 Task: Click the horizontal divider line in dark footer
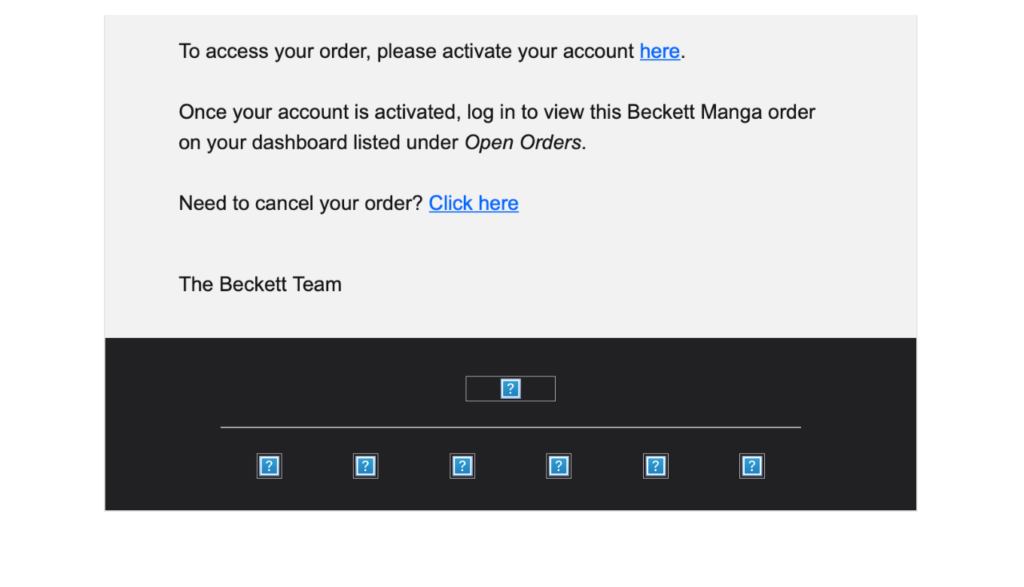tap(510, 427)
